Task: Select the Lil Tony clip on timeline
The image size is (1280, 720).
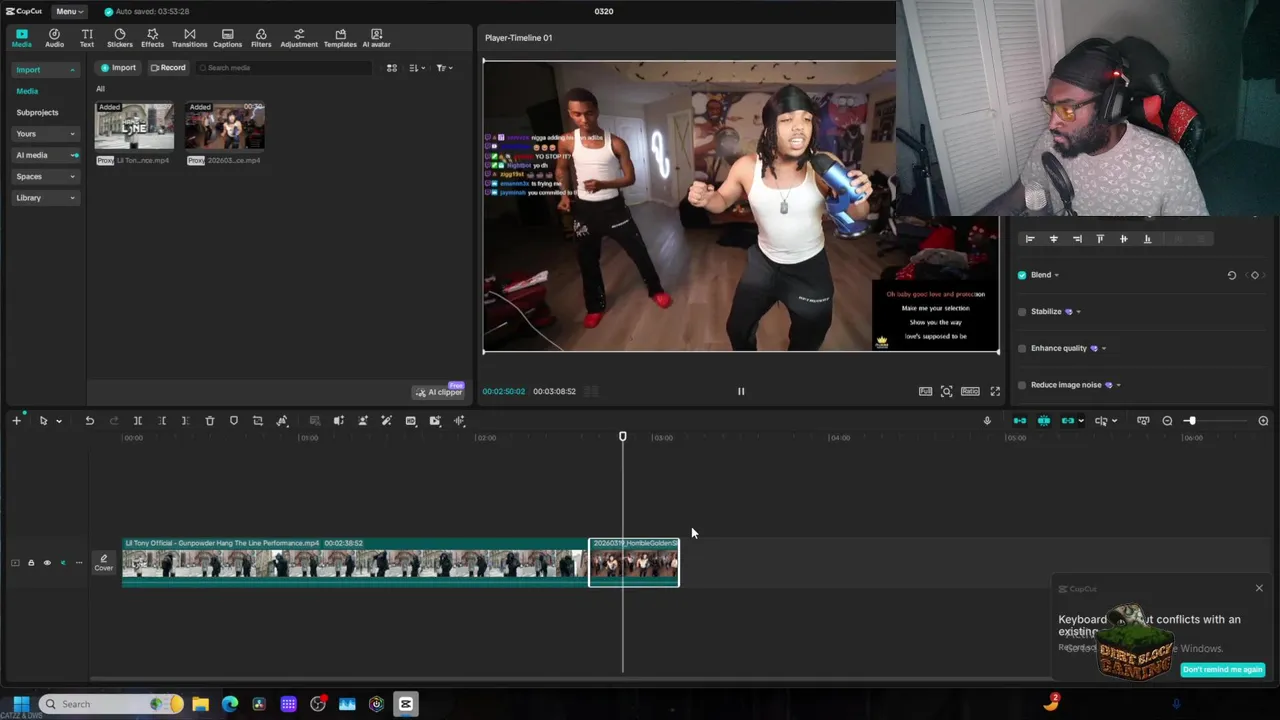Action: pyautogui.click(x=354, y=562)
